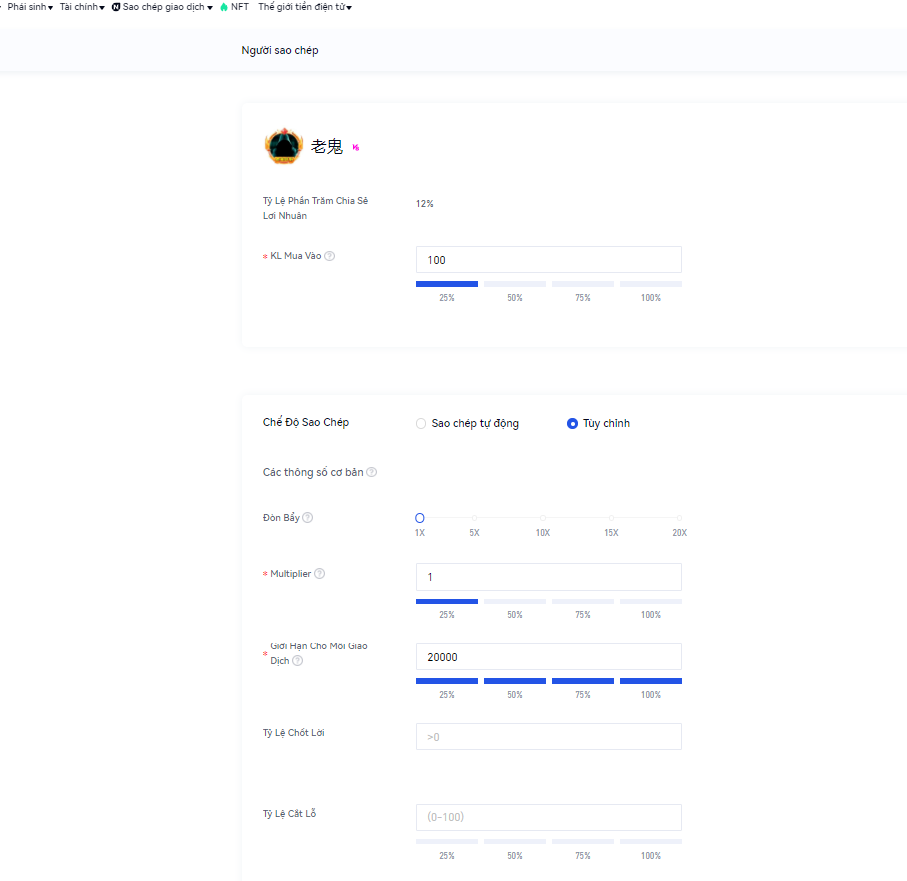Click the trader avatar image for 老鬼

[283, 146]
